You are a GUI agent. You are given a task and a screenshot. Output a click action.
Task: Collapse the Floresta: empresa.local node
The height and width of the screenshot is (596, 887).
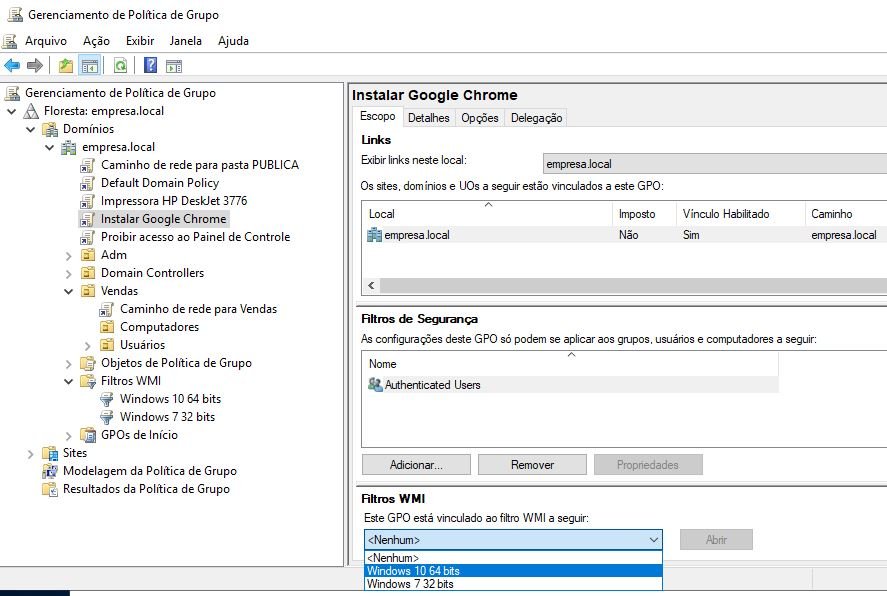11,111
